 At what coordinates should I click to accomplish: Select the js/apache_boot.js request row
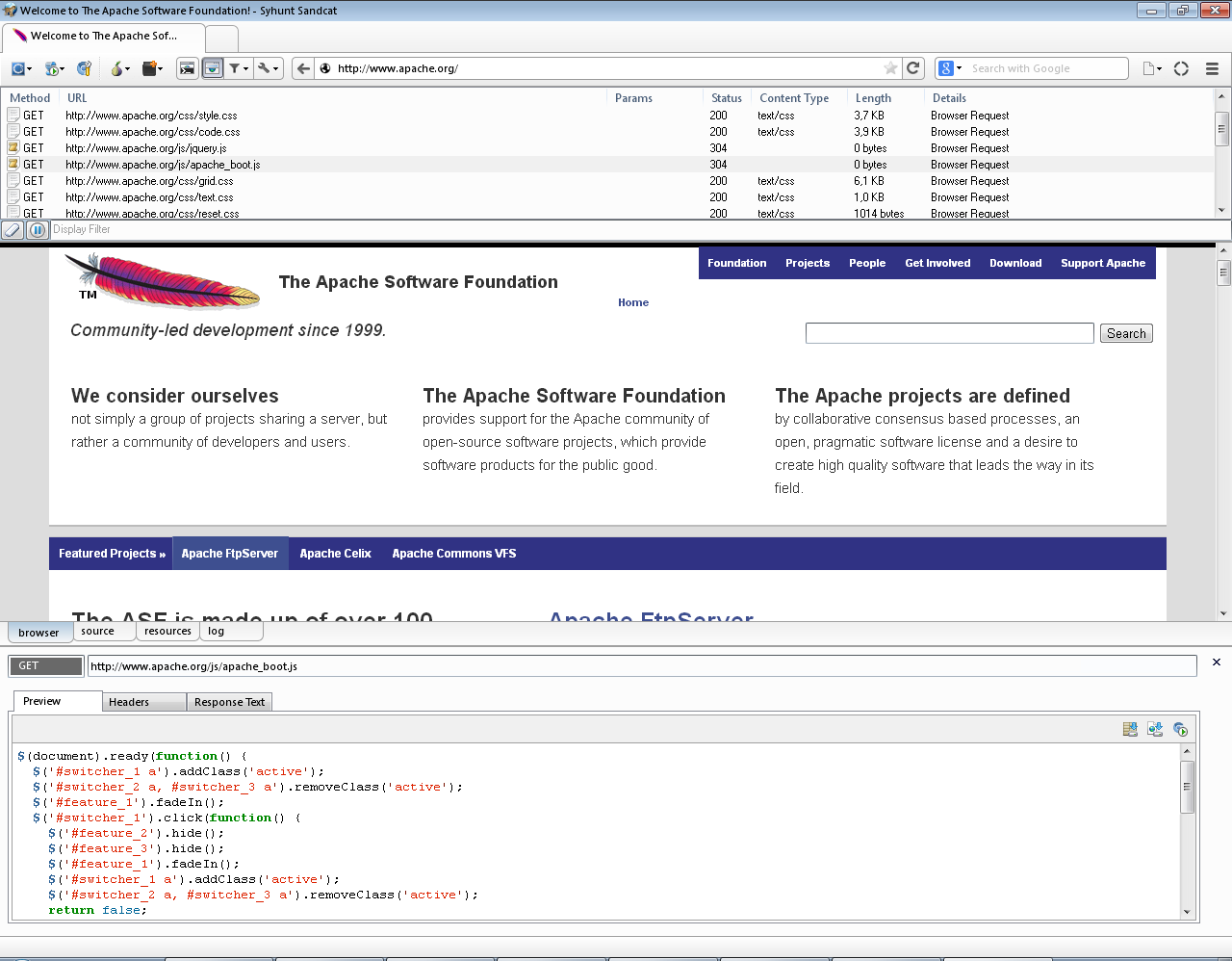pyautogui.click(x=608, y=165)
